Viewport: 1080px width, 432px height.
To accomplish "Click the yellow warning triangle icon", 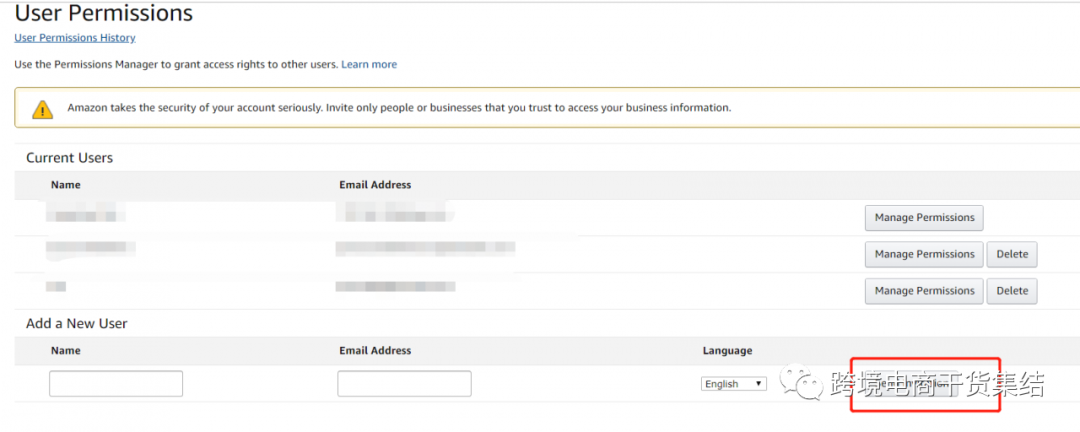I will click(42, 108).
